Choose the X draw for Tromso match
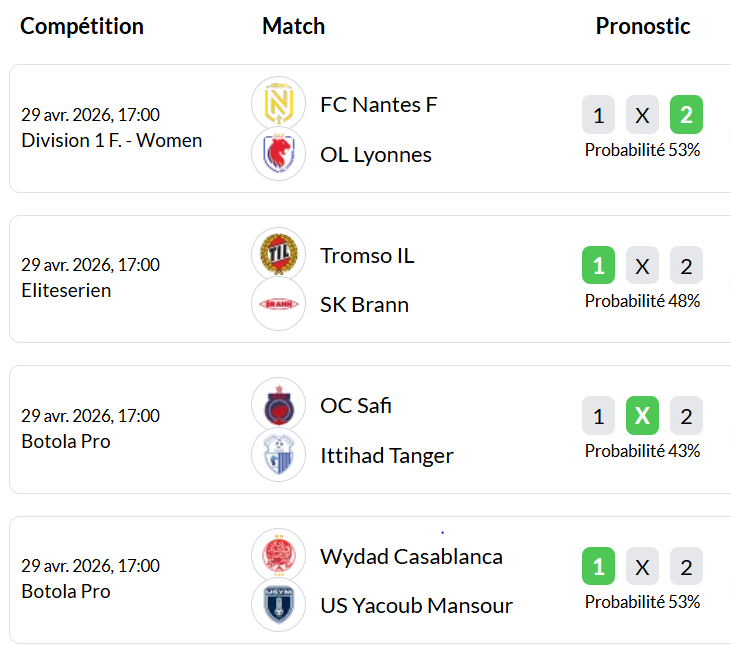The height and width of the screenshot is (659, 731). click(642, 266)
